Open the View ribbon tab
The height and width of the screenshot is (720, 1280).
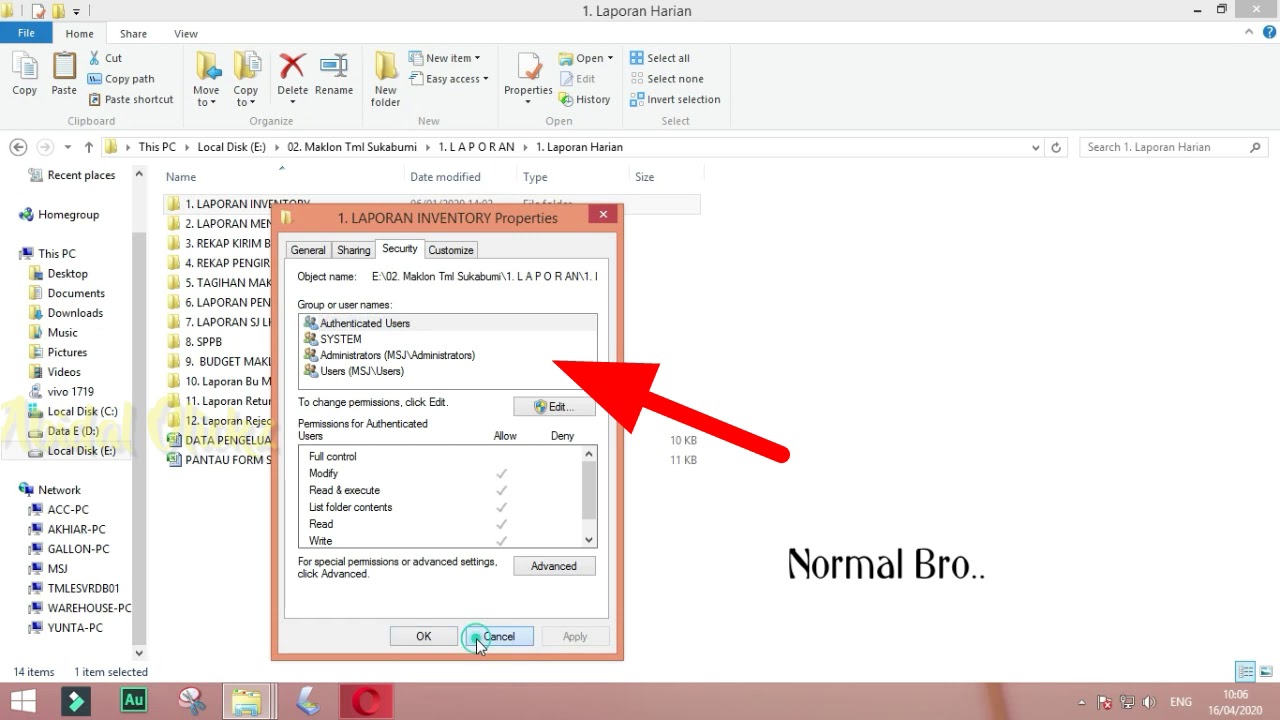click(x=186, y=33)
